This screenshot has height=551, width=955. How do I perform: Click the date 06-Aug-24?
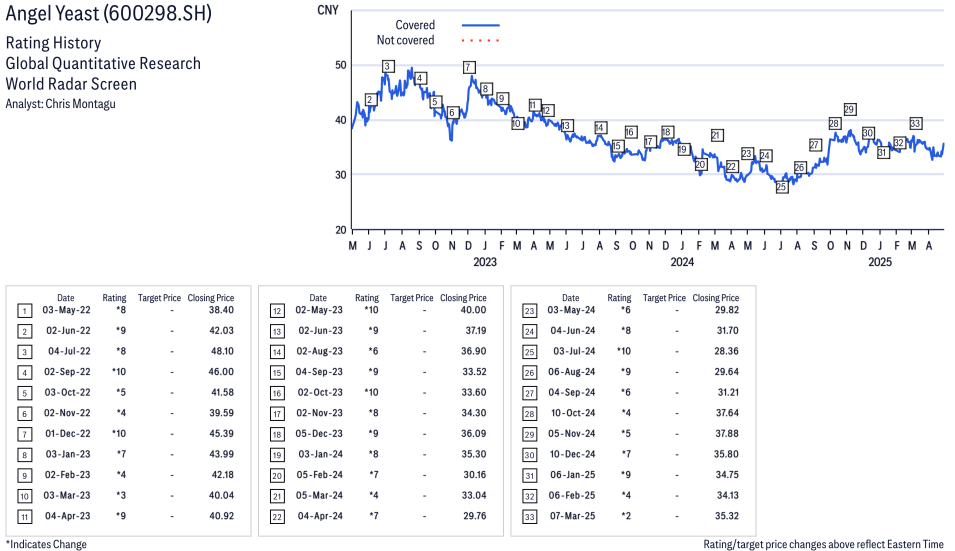point(572,372)
